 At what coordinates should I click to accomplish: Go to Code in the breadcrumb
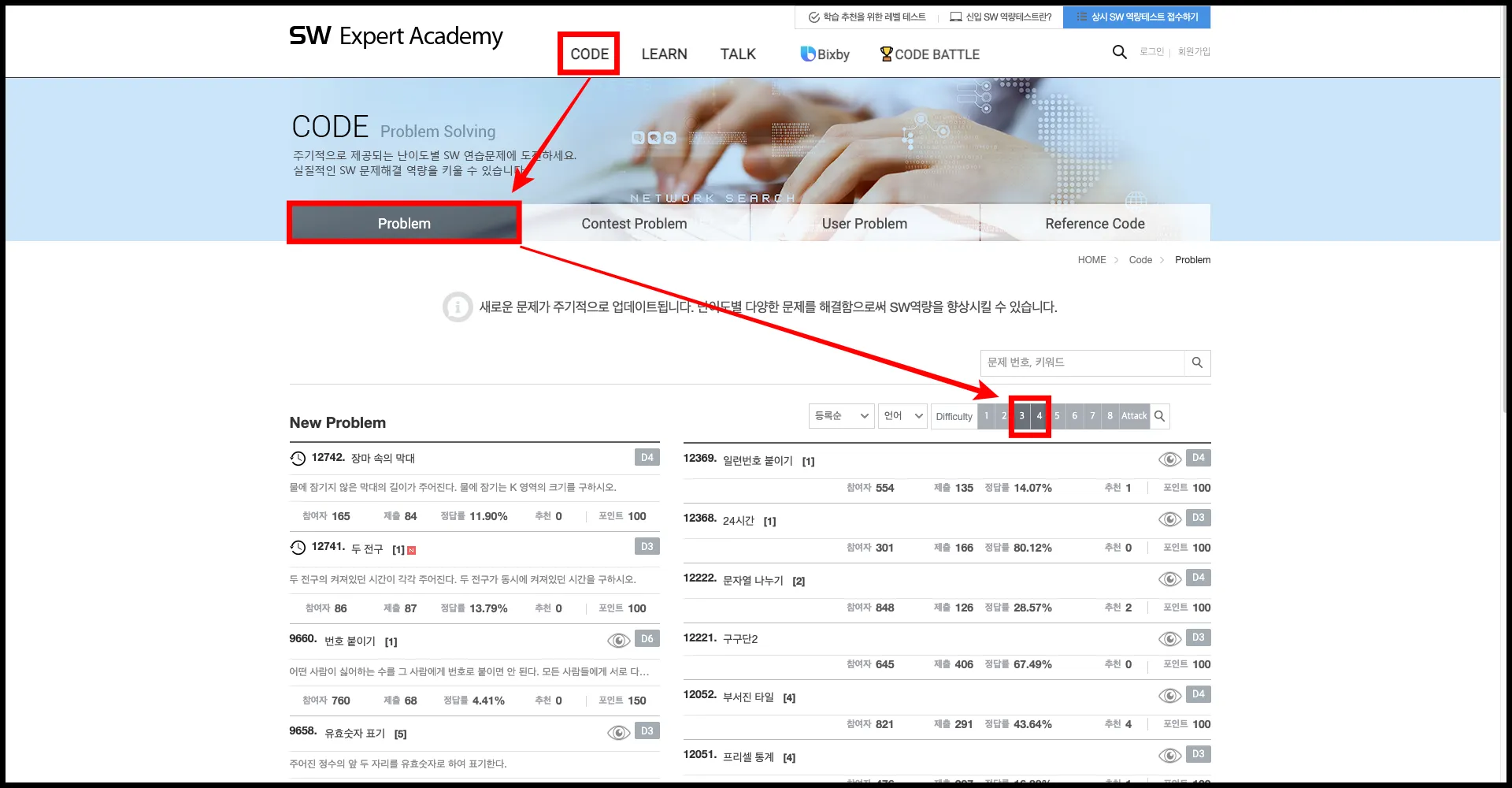(x=1140, y=260)
